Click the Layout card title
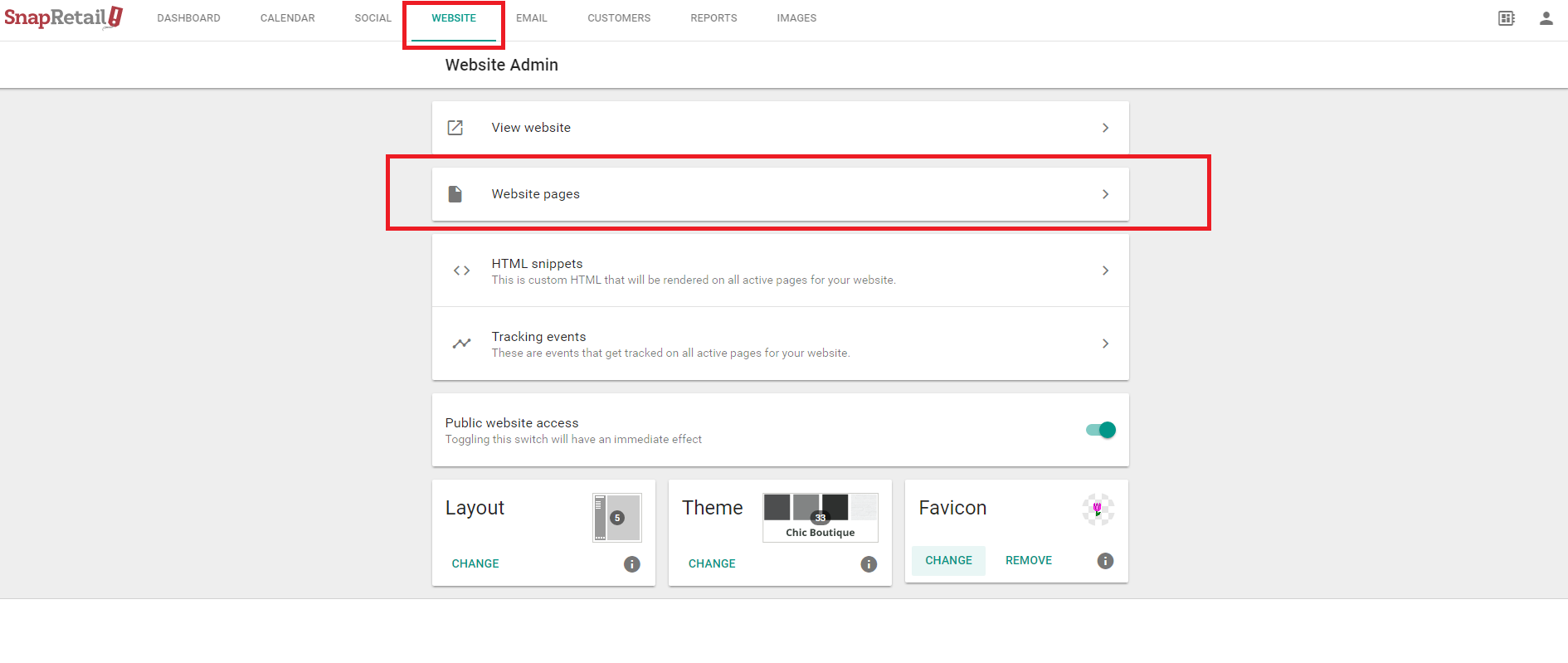 pos(475,508)
